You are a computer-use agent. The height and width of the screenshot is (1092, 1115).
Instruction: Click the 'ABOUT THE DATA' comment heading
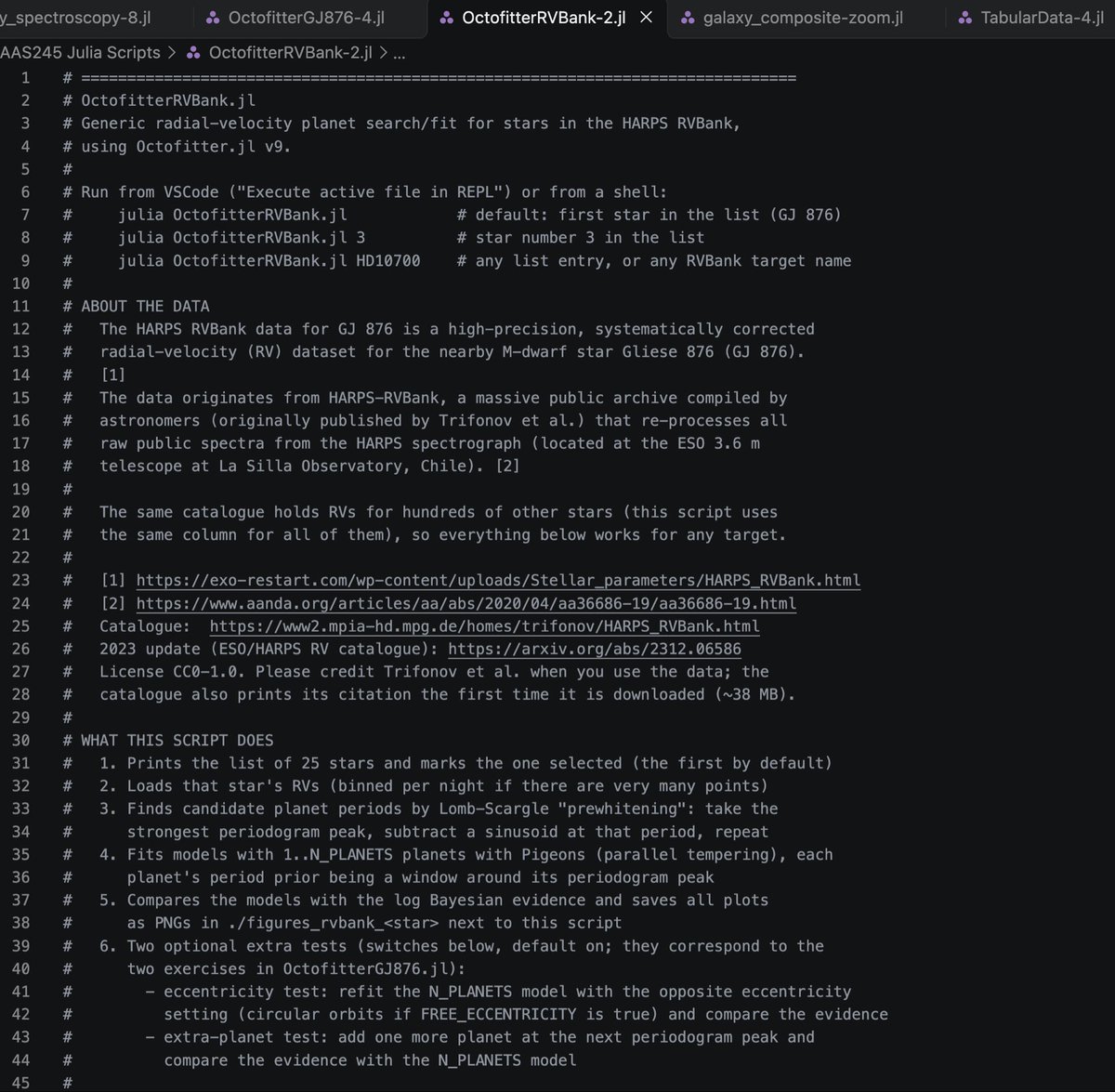click(145, 306)
